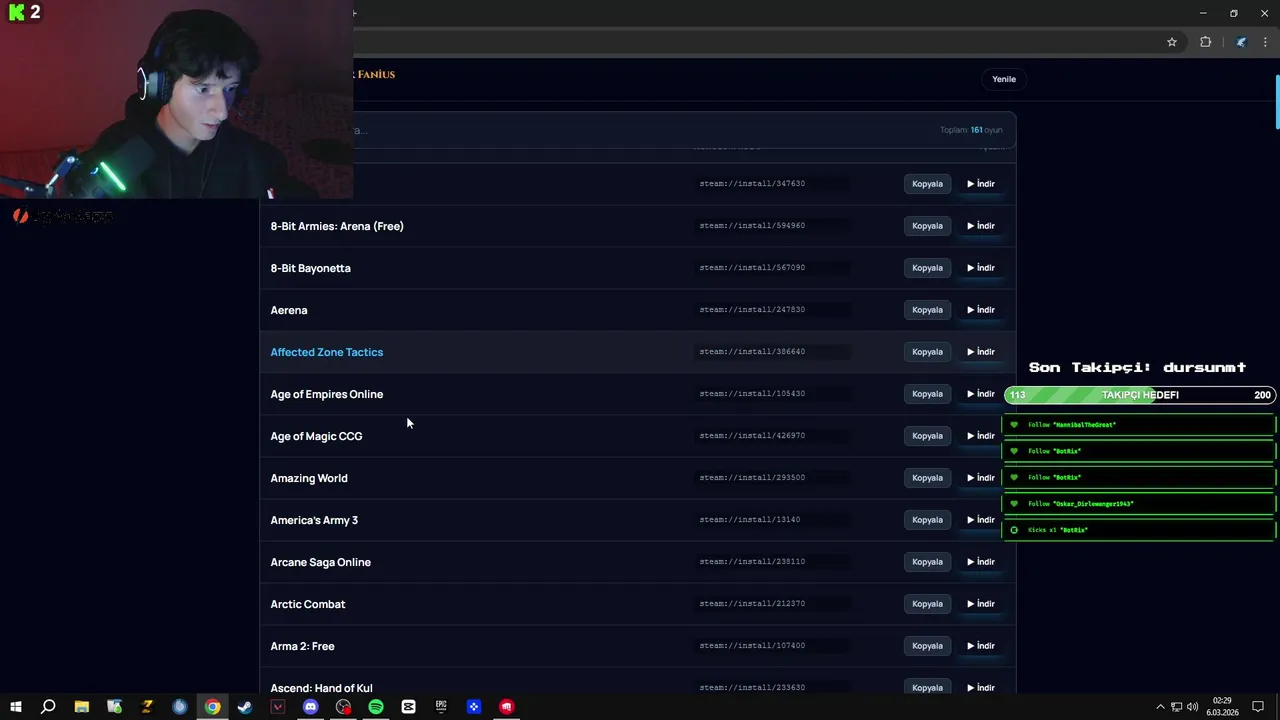Open Steam from the taskbar
The height and width of the screenshot is (720, 1280).
pos(245,707)
